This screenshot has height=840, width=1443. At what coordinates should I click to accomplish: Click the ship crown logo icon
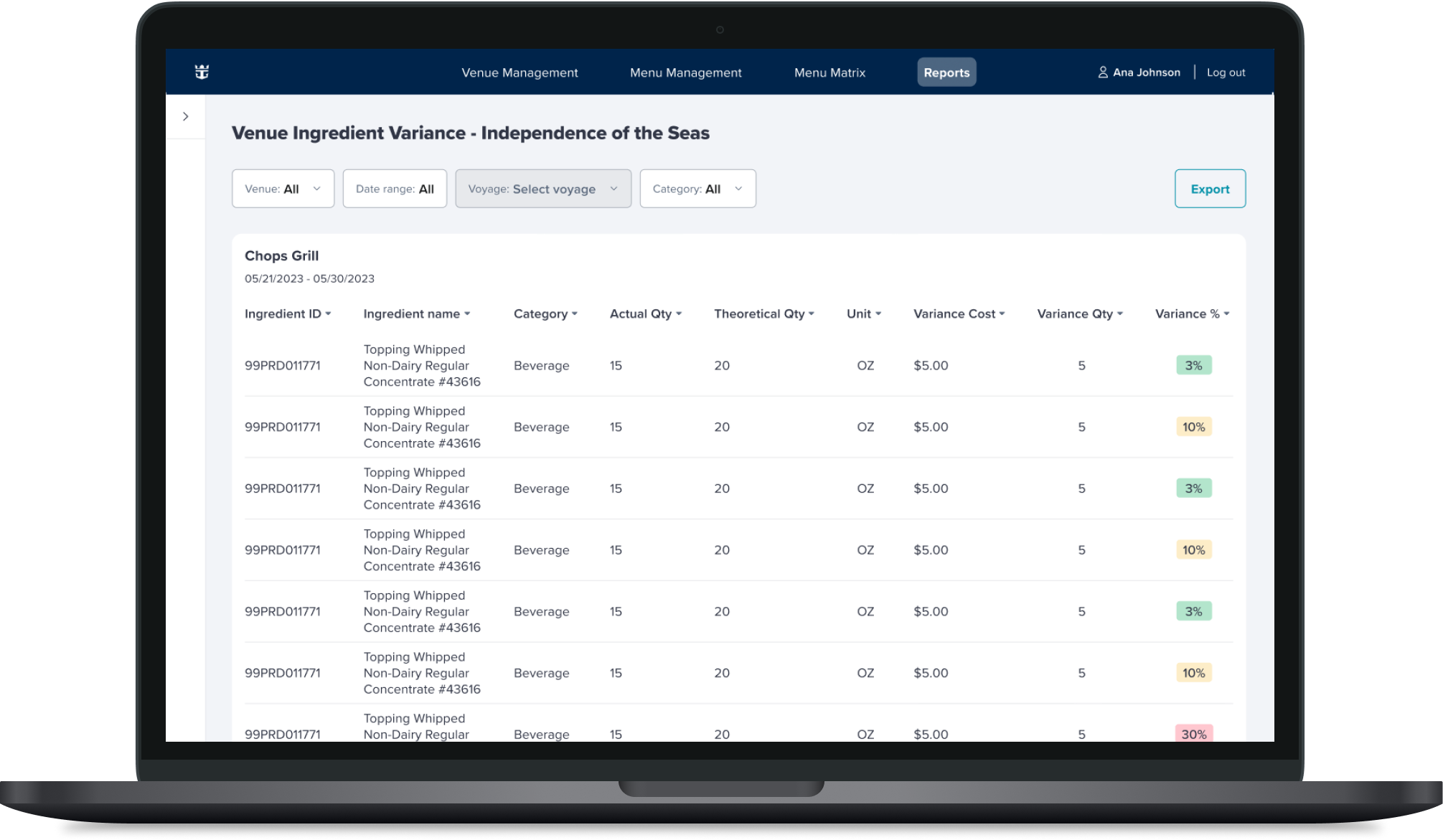point(202,72)
